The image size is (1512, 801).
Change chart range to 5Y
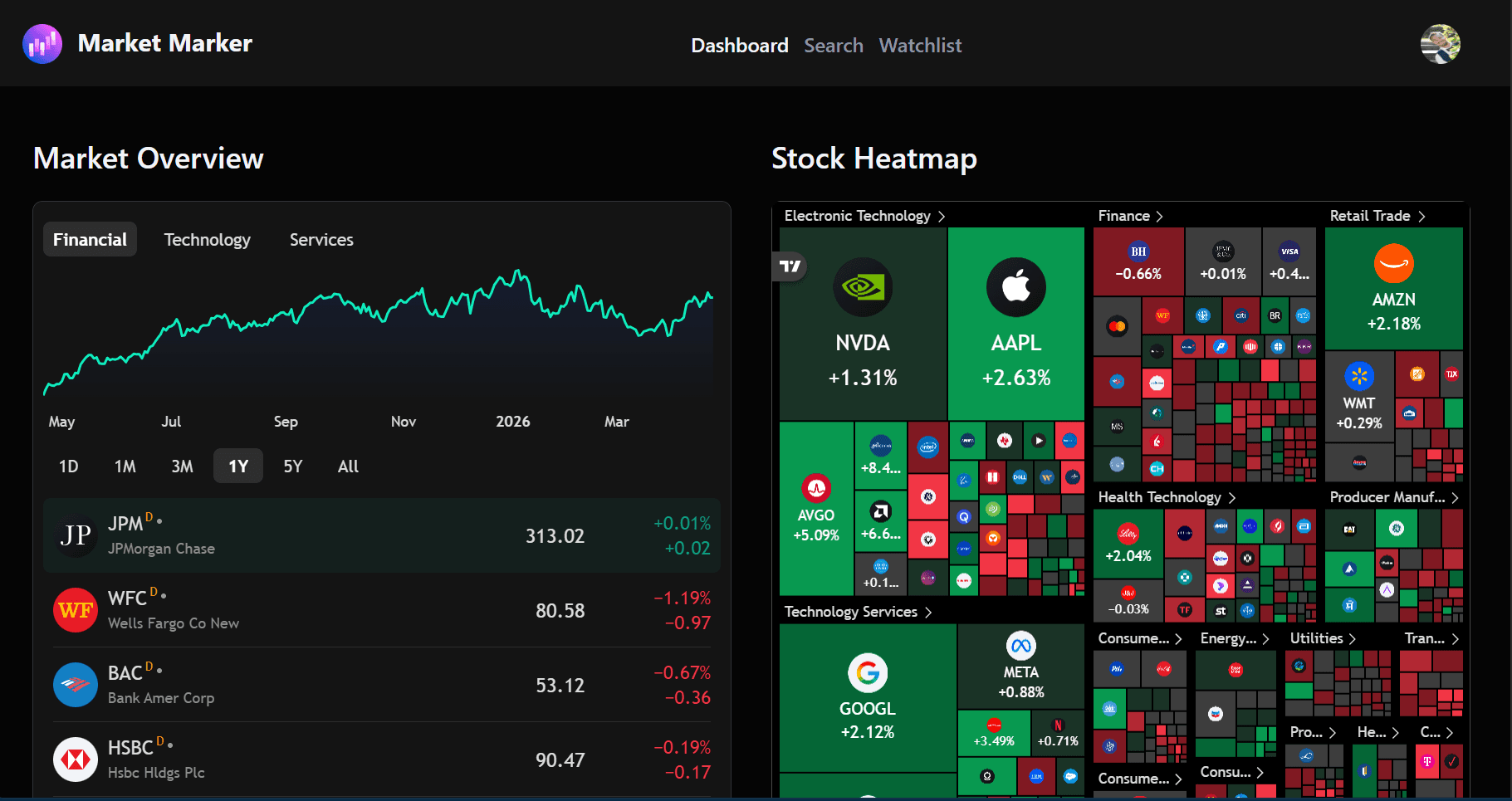293,466
